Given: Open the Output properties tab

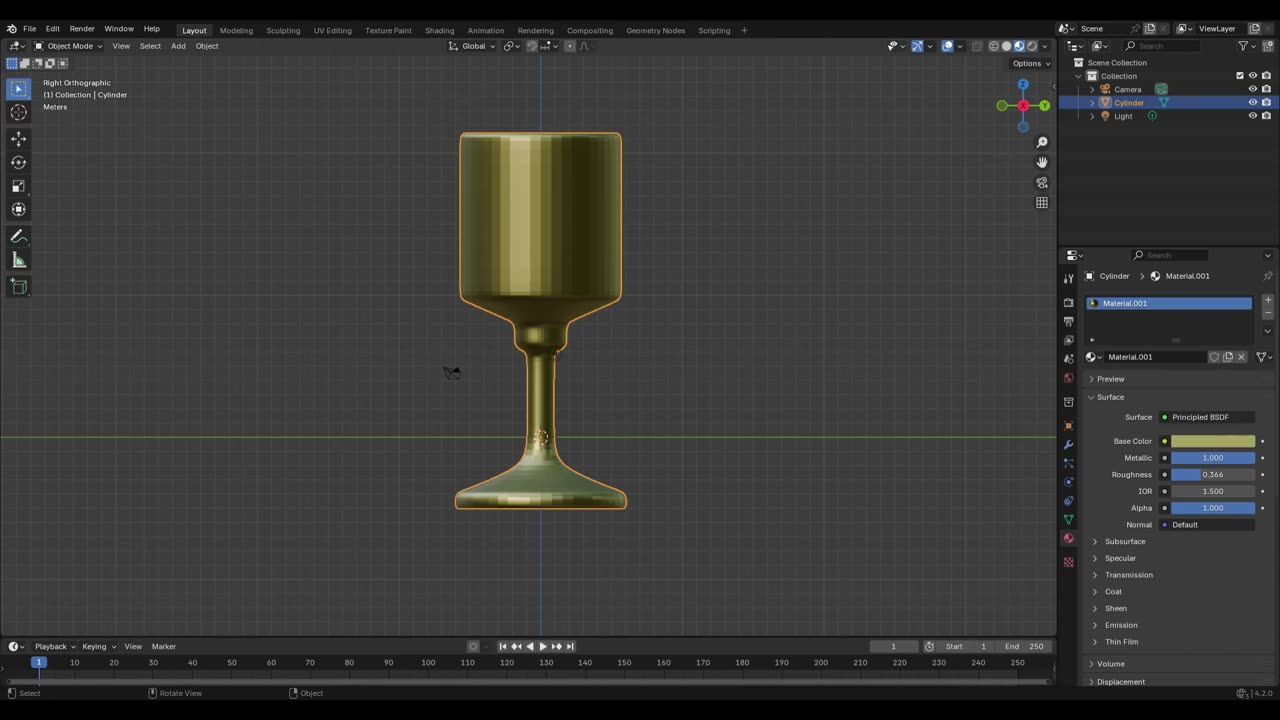Looking at the screenshot, I should 1068,321.
